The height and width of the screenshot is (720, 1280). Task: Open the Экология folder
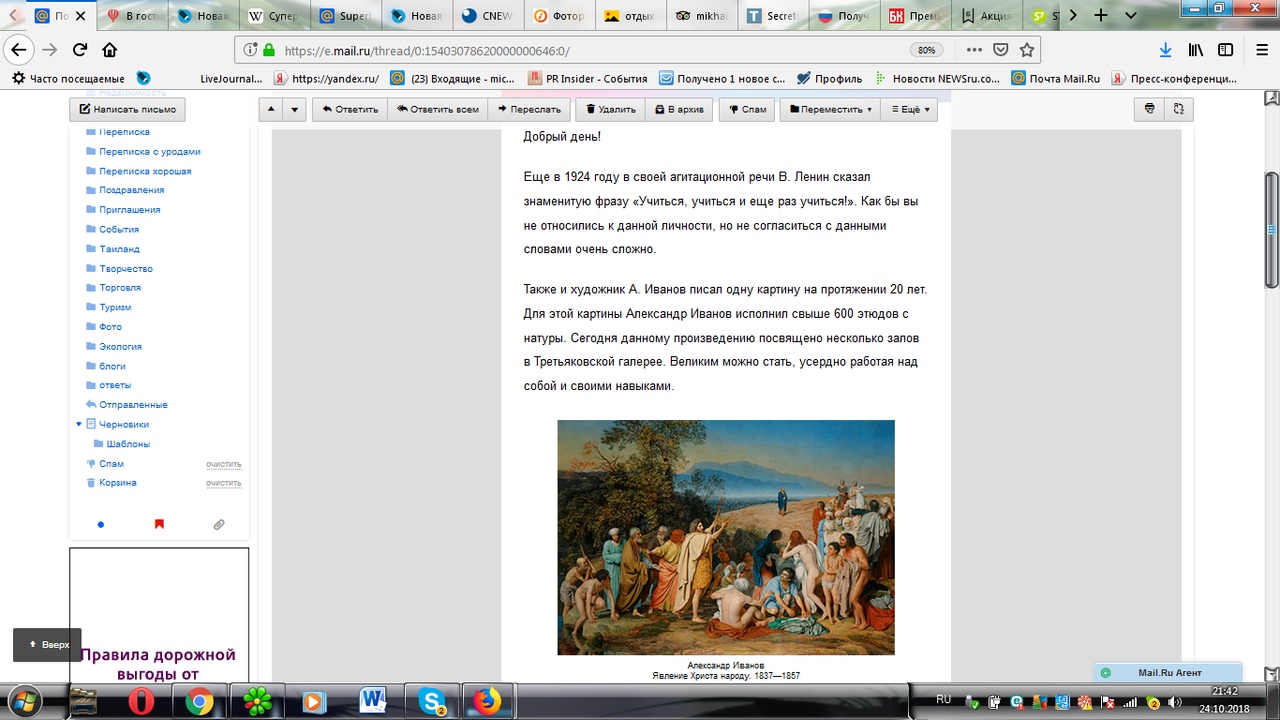click(120, 346)
